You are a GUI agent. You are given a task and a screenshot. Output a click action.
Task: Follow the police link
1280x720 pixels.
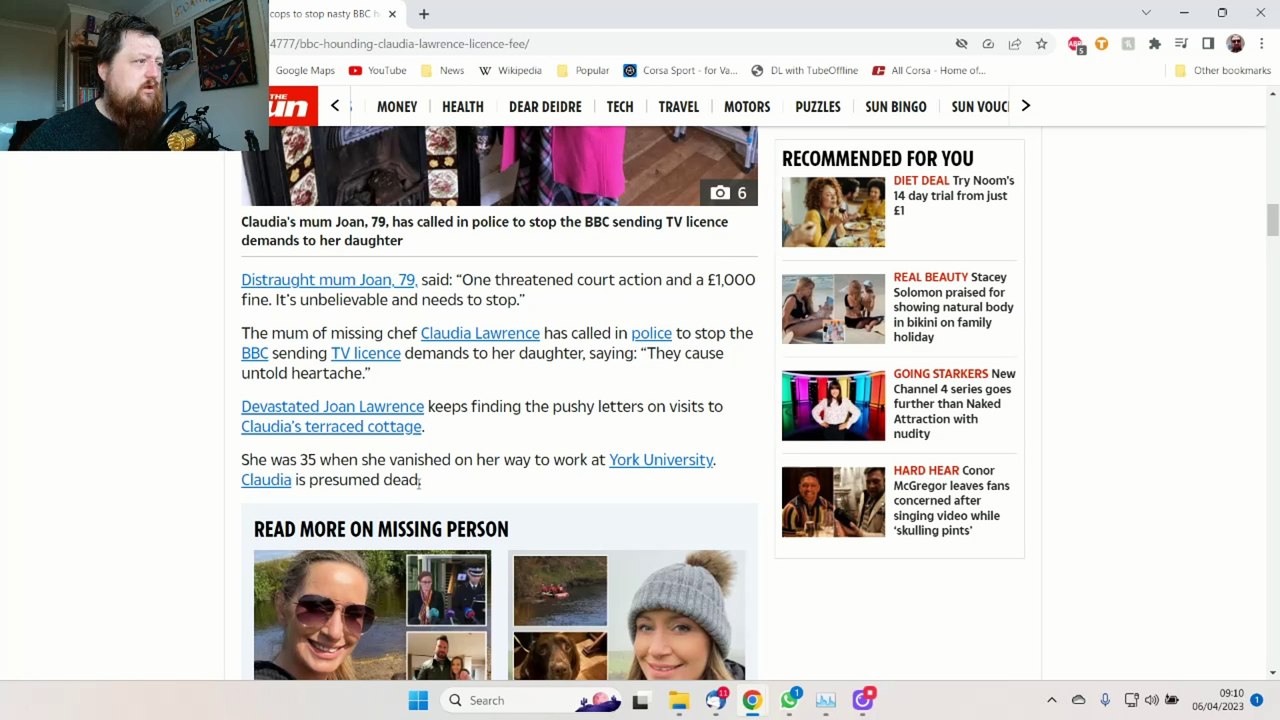651,333
